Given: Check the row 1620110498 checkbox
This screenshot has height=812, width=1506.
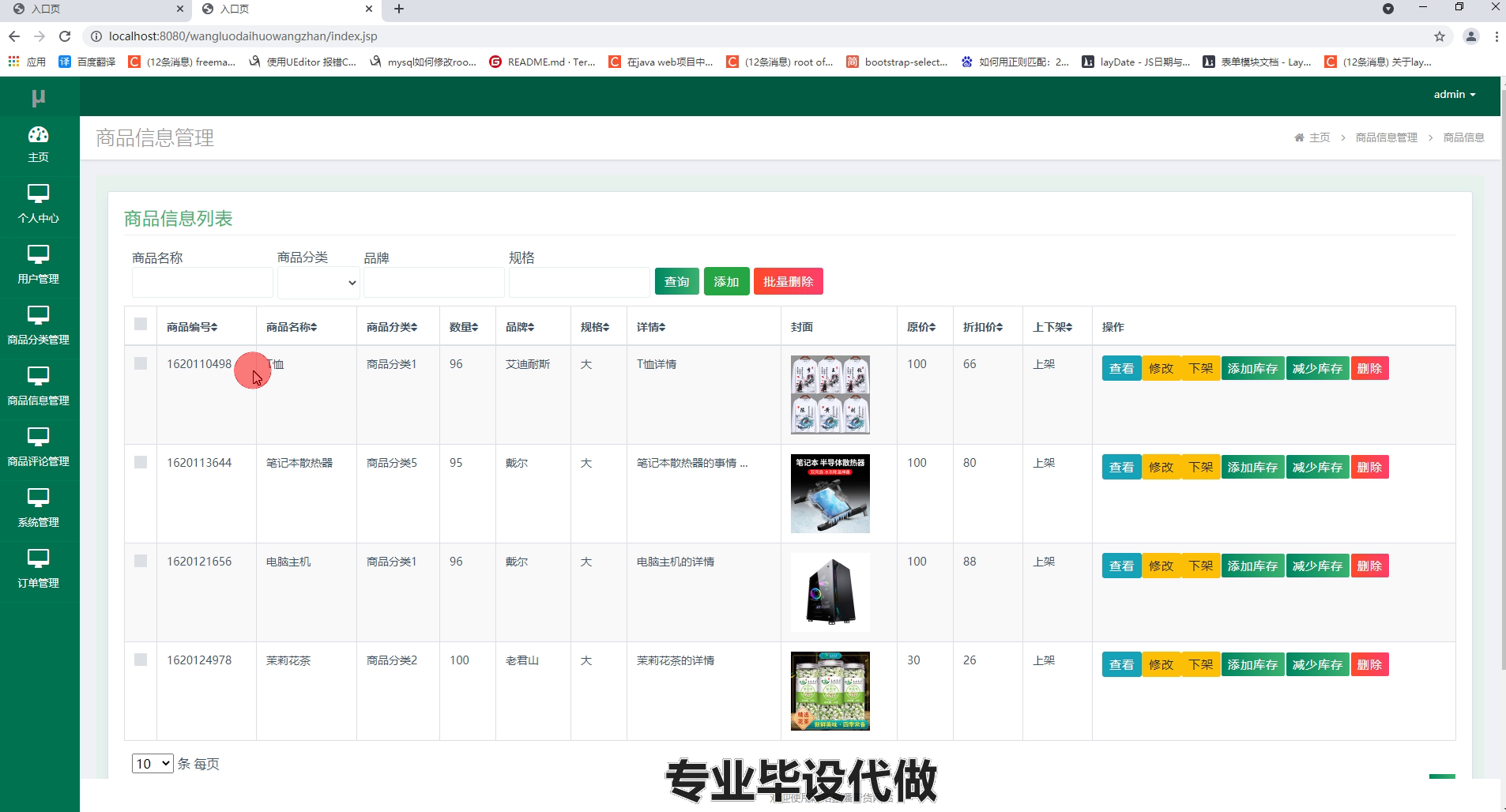Looking at the screenshot, I should [141, 363].
